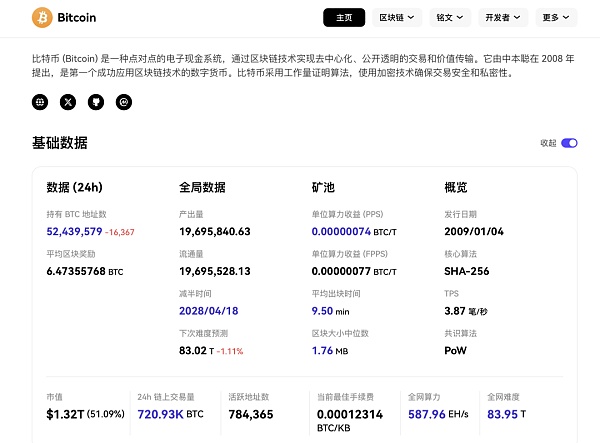Open the 更多 dropdown menu

[556, 18]
